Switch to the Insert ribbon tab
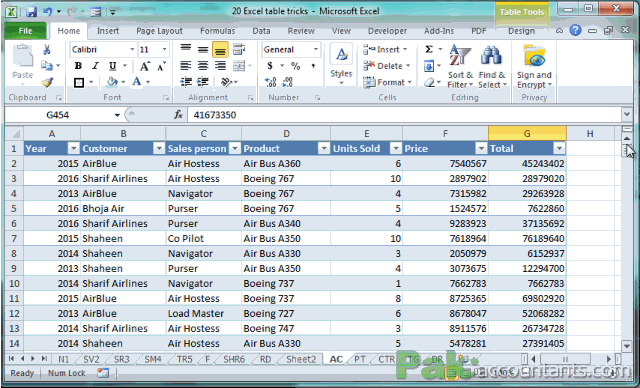640x388 pixels. pyautogui.click(x=108, y=31)
